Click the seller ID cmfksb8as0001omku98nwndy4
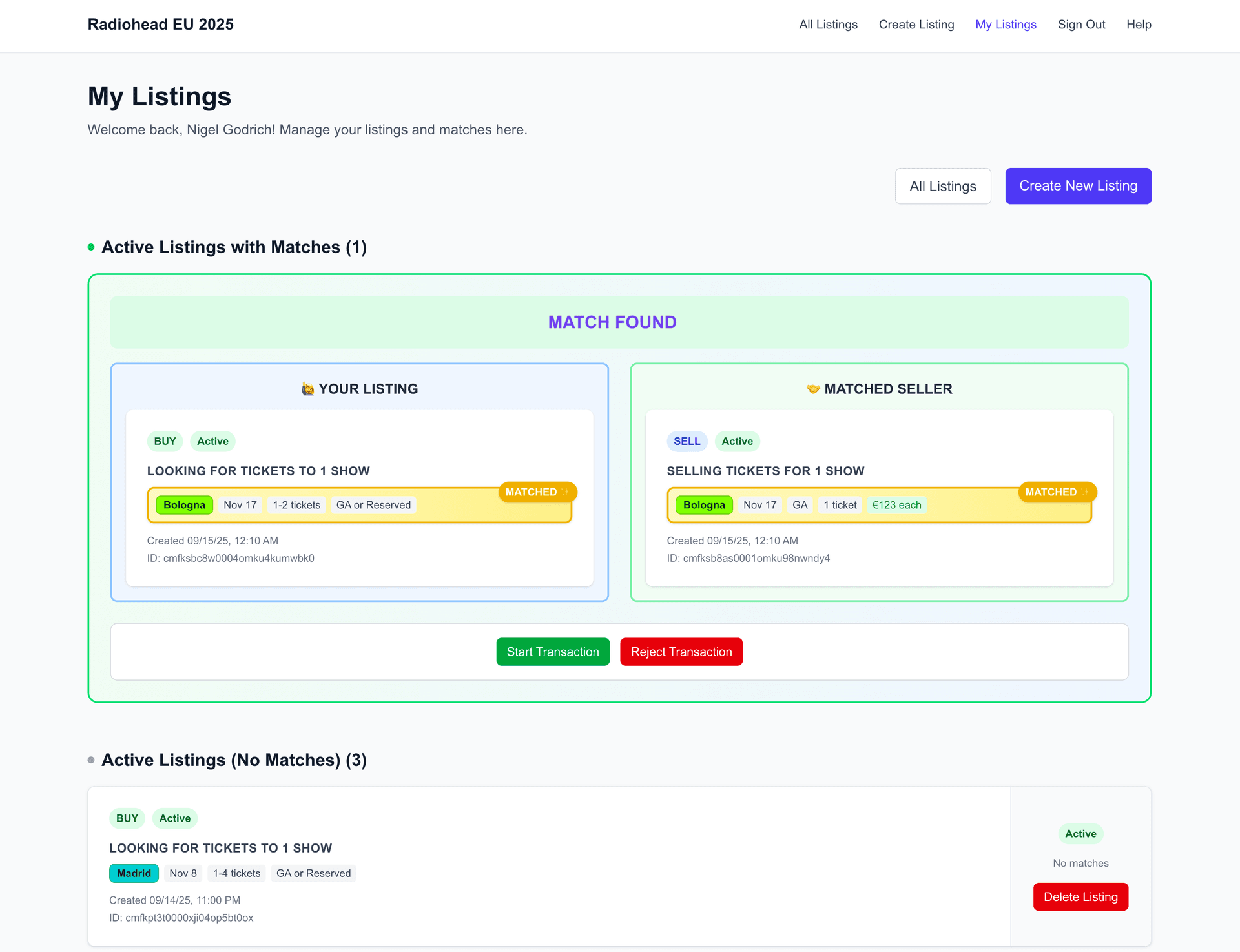Image resolution: width=1240 pixels, height=952 pixels. click(x=749, y=558)
